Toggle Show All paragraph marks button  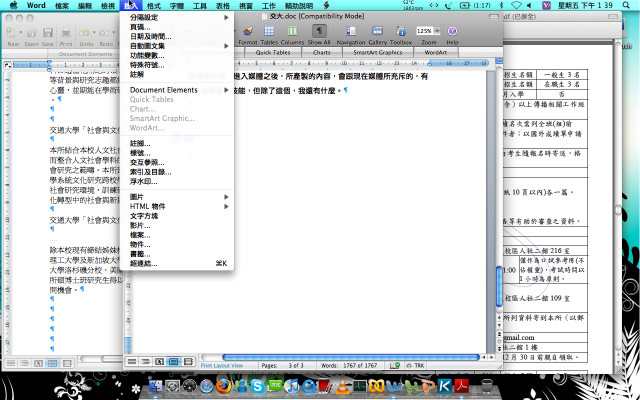(319, 31)
